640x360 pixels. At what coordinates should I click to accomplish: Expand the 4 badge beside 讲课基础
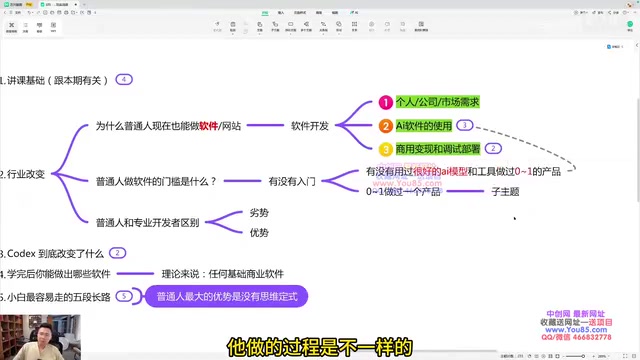(x=124, y=79)
